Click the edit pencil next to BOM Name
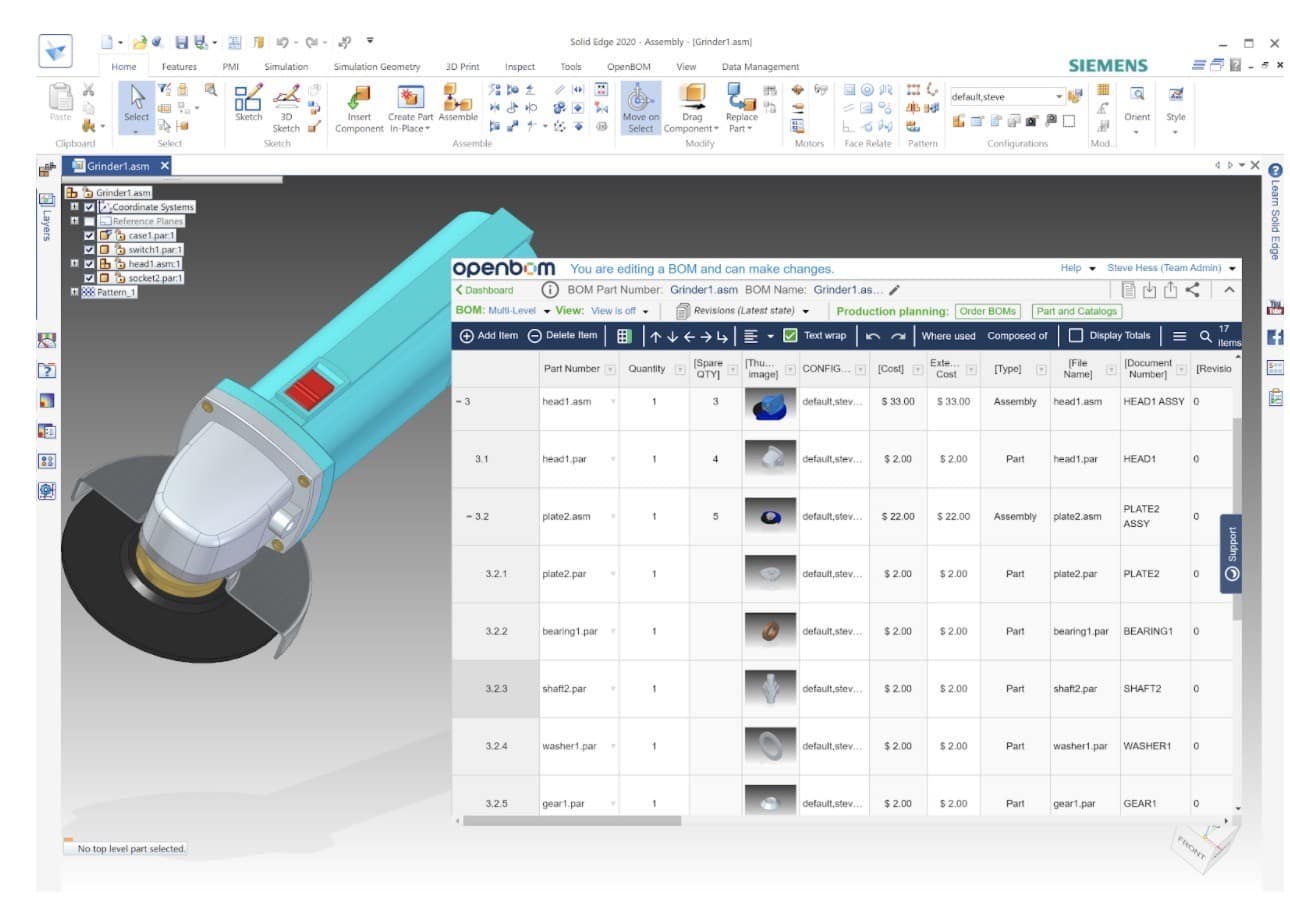Screen dimensions: 1290x902 pyautogui.click(x=895, y=290)
